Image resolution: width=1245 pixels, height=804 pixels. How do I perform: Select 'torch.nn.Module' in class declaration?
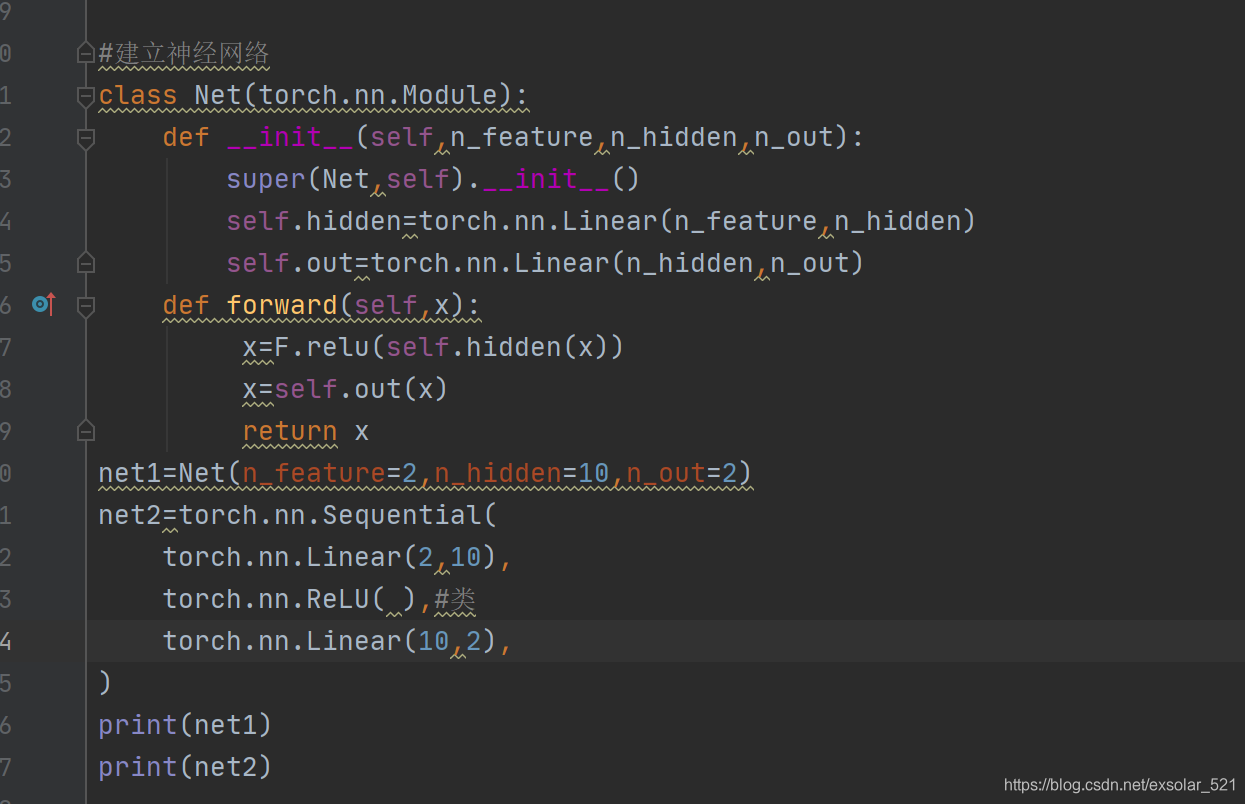pos(378,95)
